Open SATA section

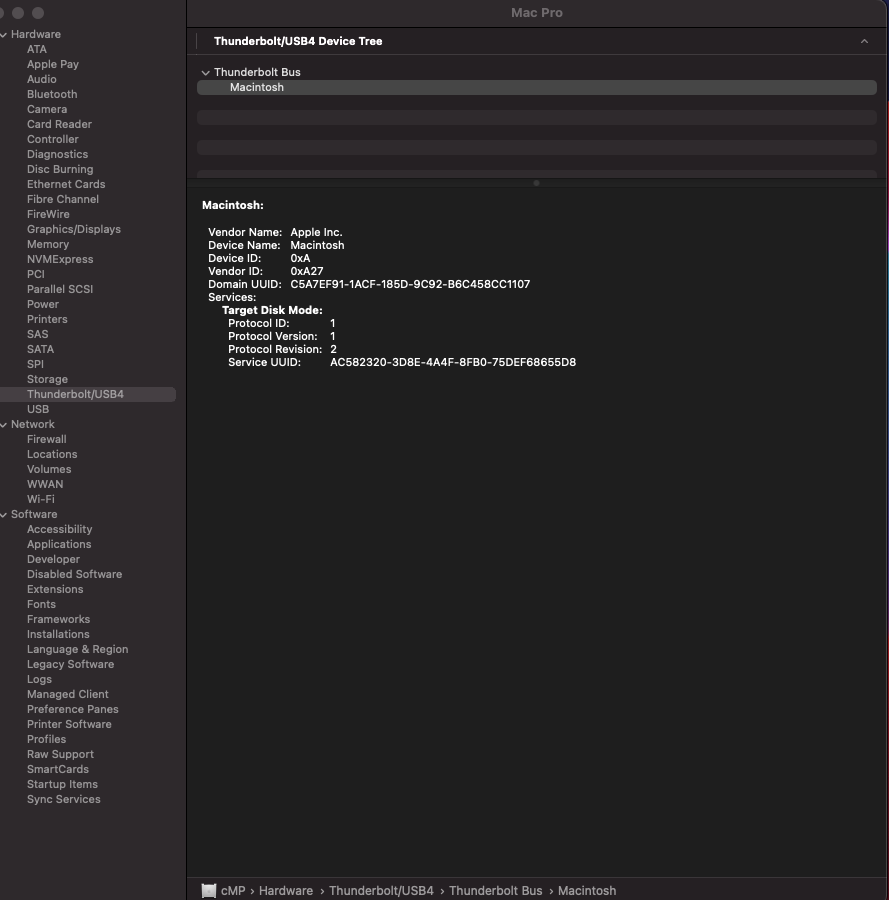coord(40,349)
